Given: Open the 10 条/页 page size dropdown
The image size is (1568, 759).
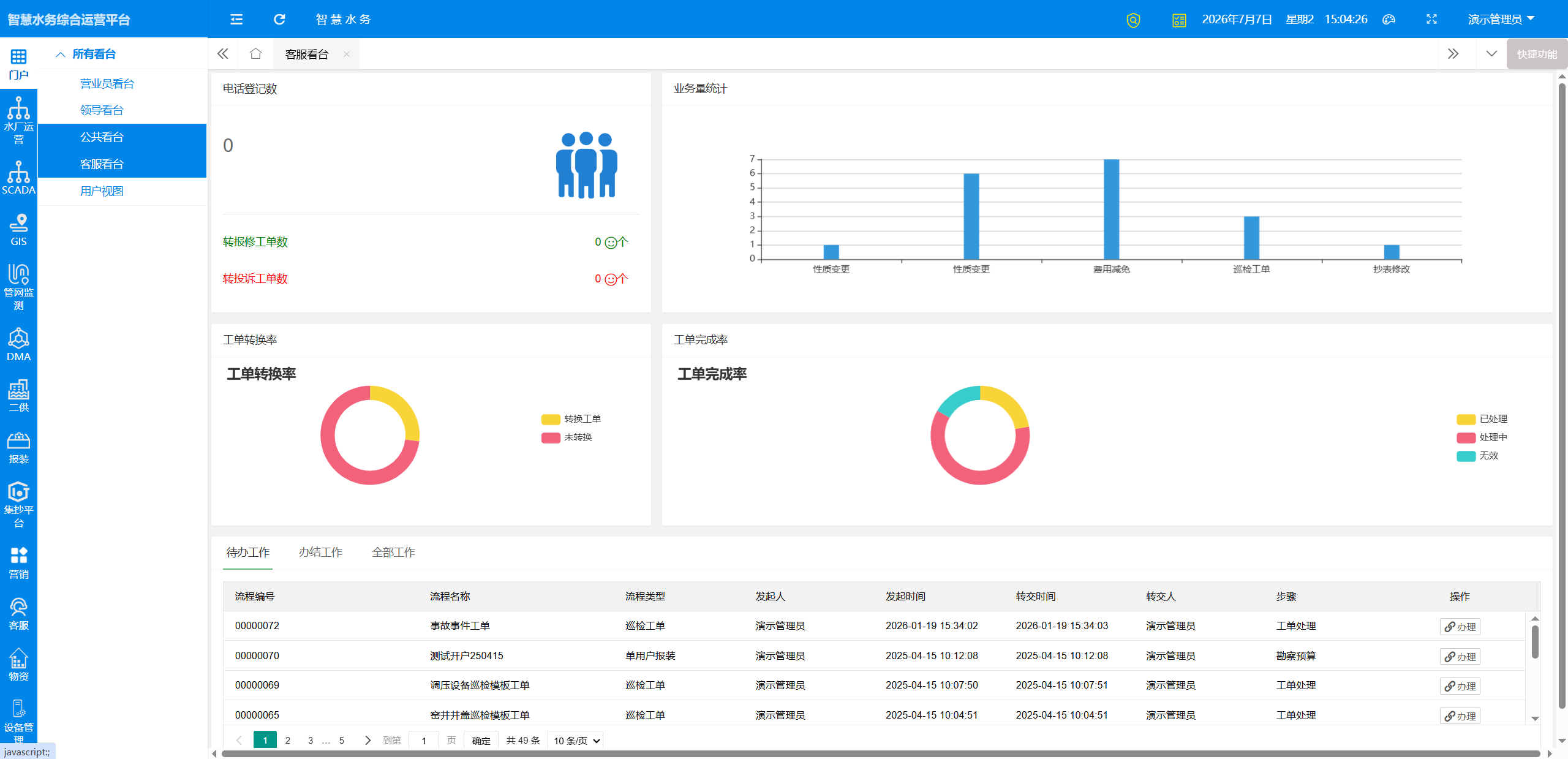Looking at the screenshot, I should (x=576, y=741).
